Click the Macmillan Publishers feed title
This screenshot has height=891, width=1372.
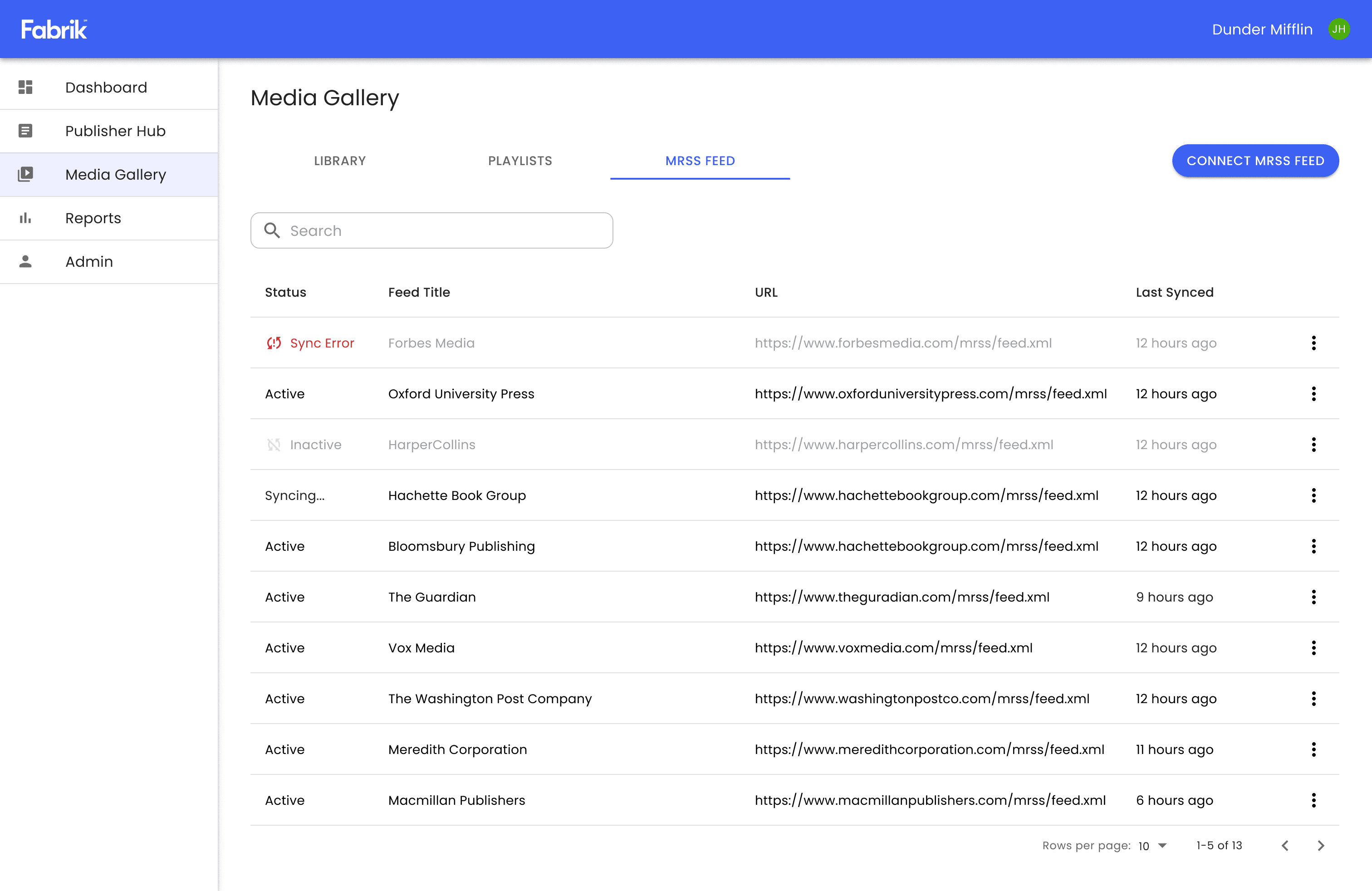[456, 800]
